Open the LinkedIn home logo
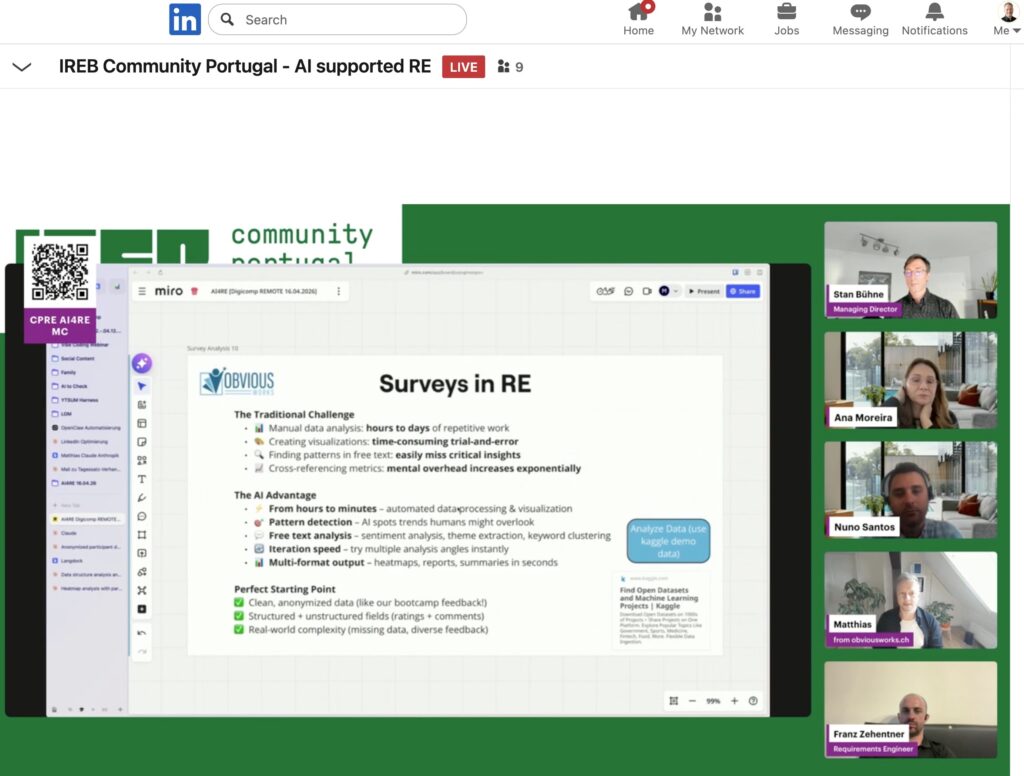1024x776 pixels. pyautogui.click(x=185, y=19)
